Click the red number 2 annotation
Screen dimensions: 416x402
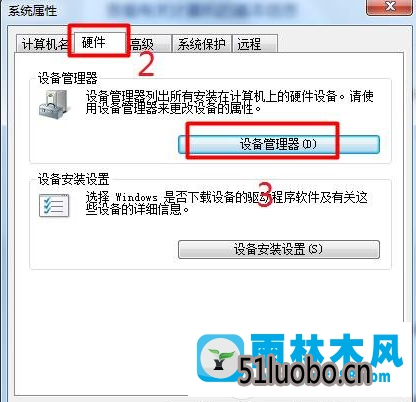146,65
